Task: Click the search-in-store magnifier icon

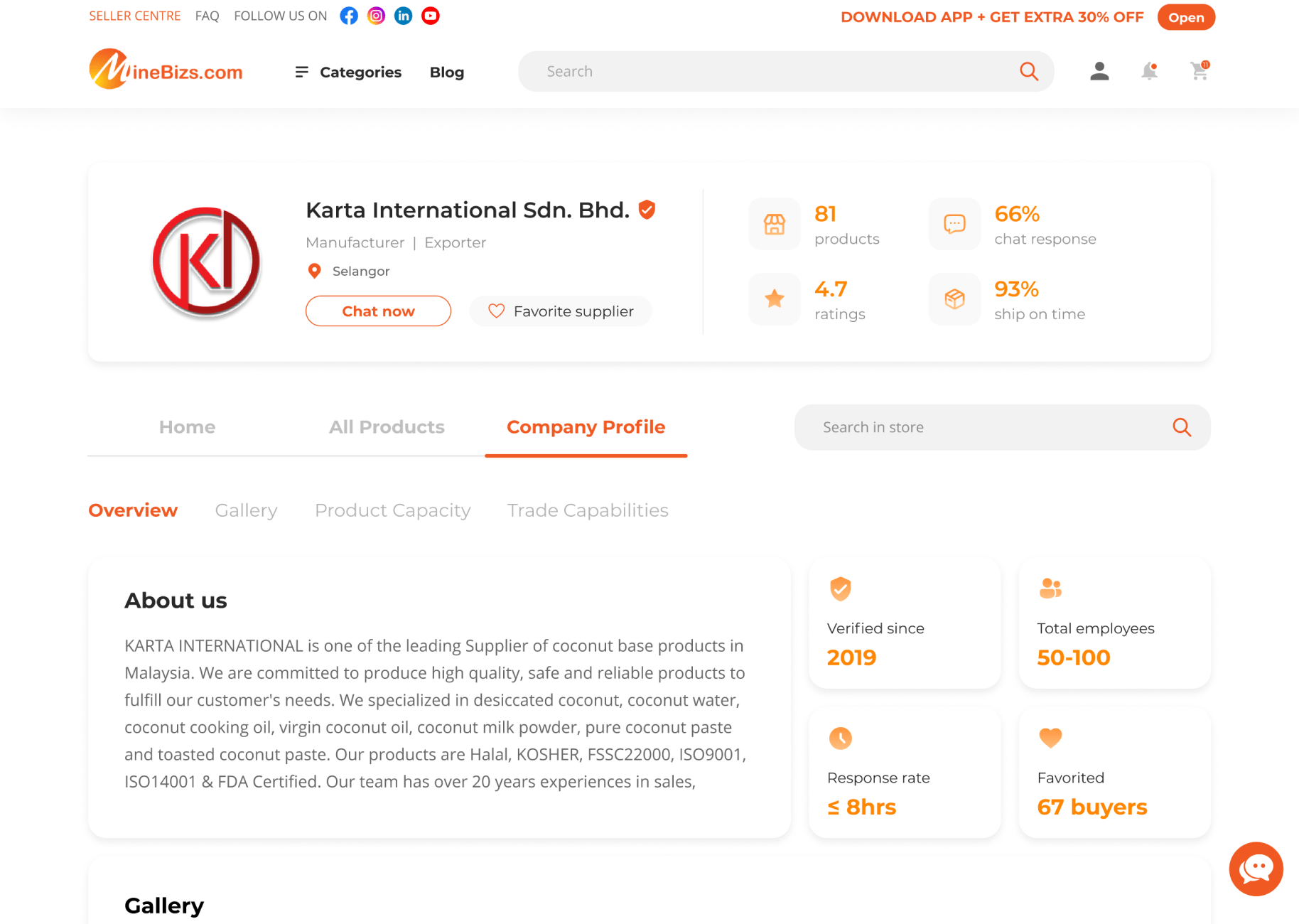Action: pyautogui.click(x=1182, y=427)
